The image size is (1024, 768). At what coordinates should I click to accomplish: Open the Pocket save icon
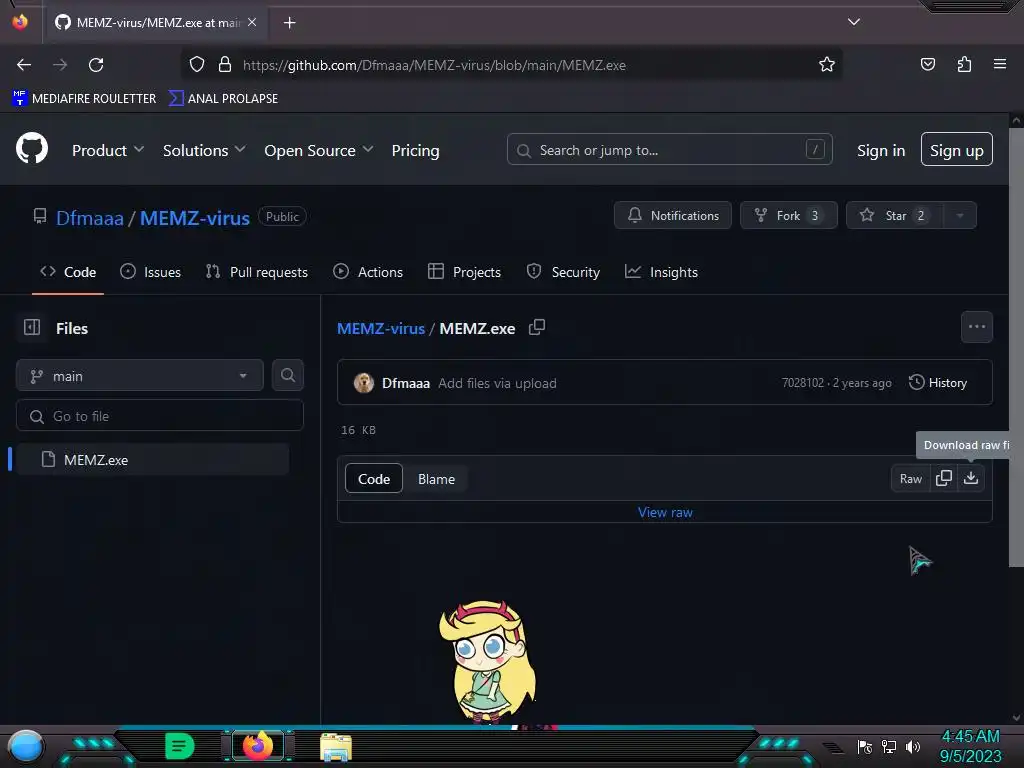pyautogui.click(x=927, y=64)
